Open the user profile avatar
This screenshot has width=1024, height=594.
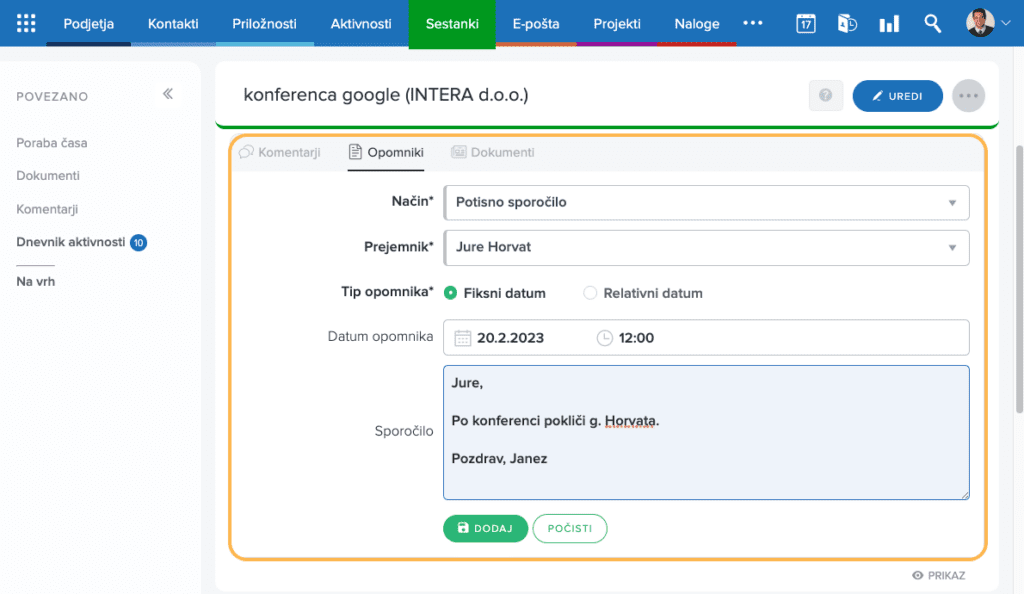pyautogui.click(x=980, y=23)
